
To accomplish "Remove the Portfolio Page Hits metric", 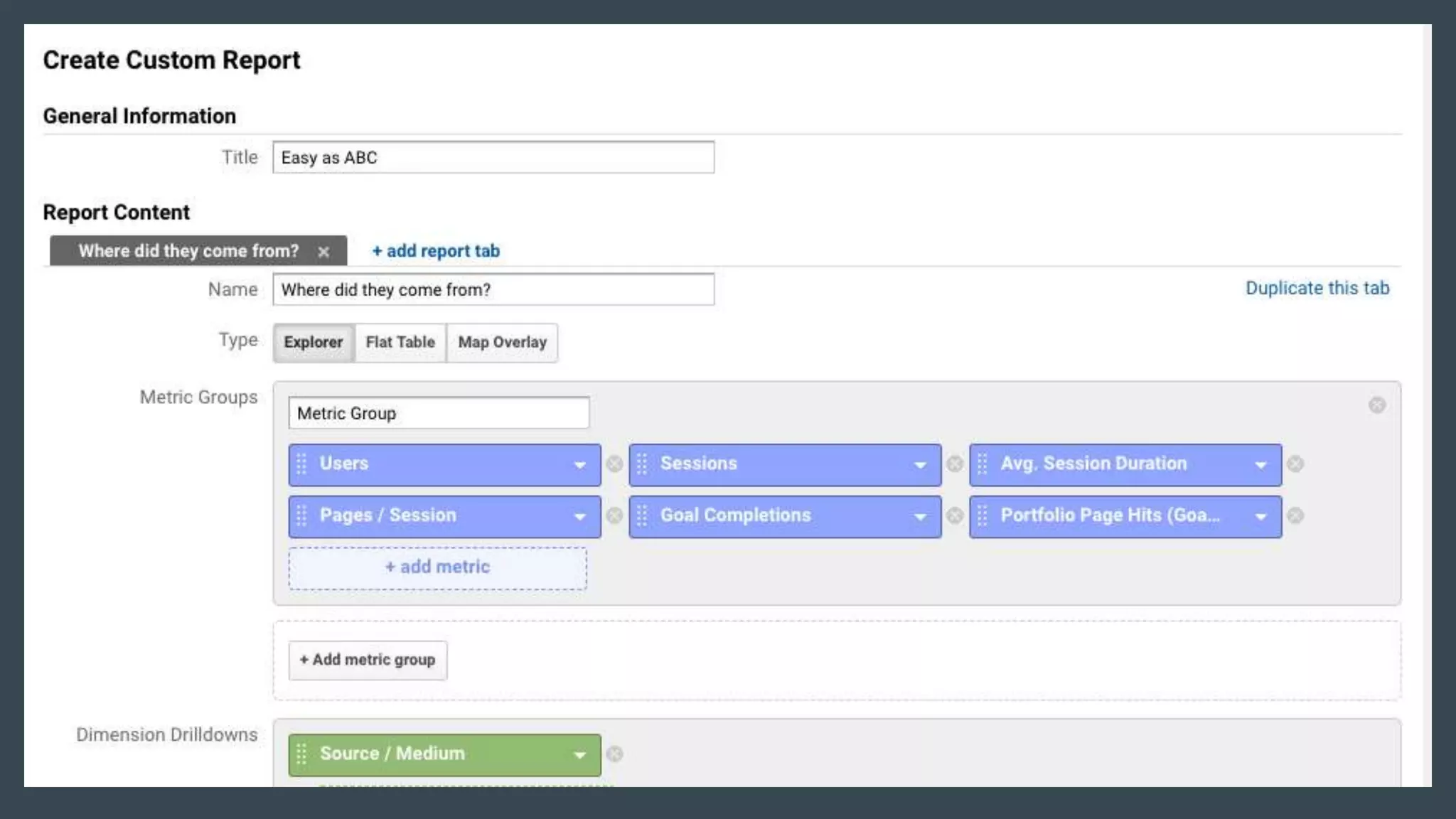I will pos(1295,516).
